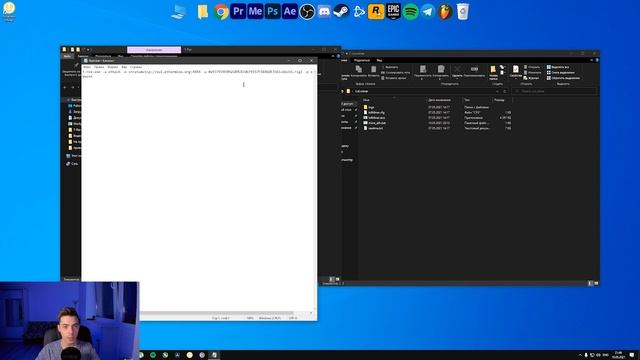
Task: Click Снять выделение in Explorer ribbon
Action: click(x=560, y=72)
